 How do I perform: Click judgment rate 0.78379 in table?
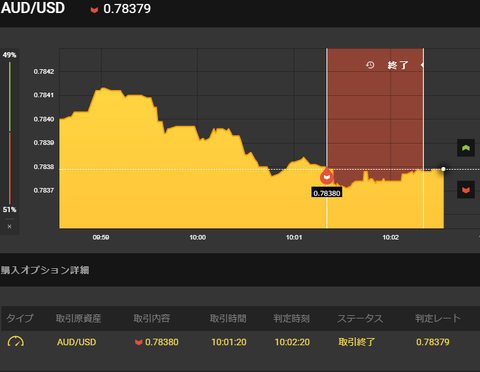tap(433, 342)
